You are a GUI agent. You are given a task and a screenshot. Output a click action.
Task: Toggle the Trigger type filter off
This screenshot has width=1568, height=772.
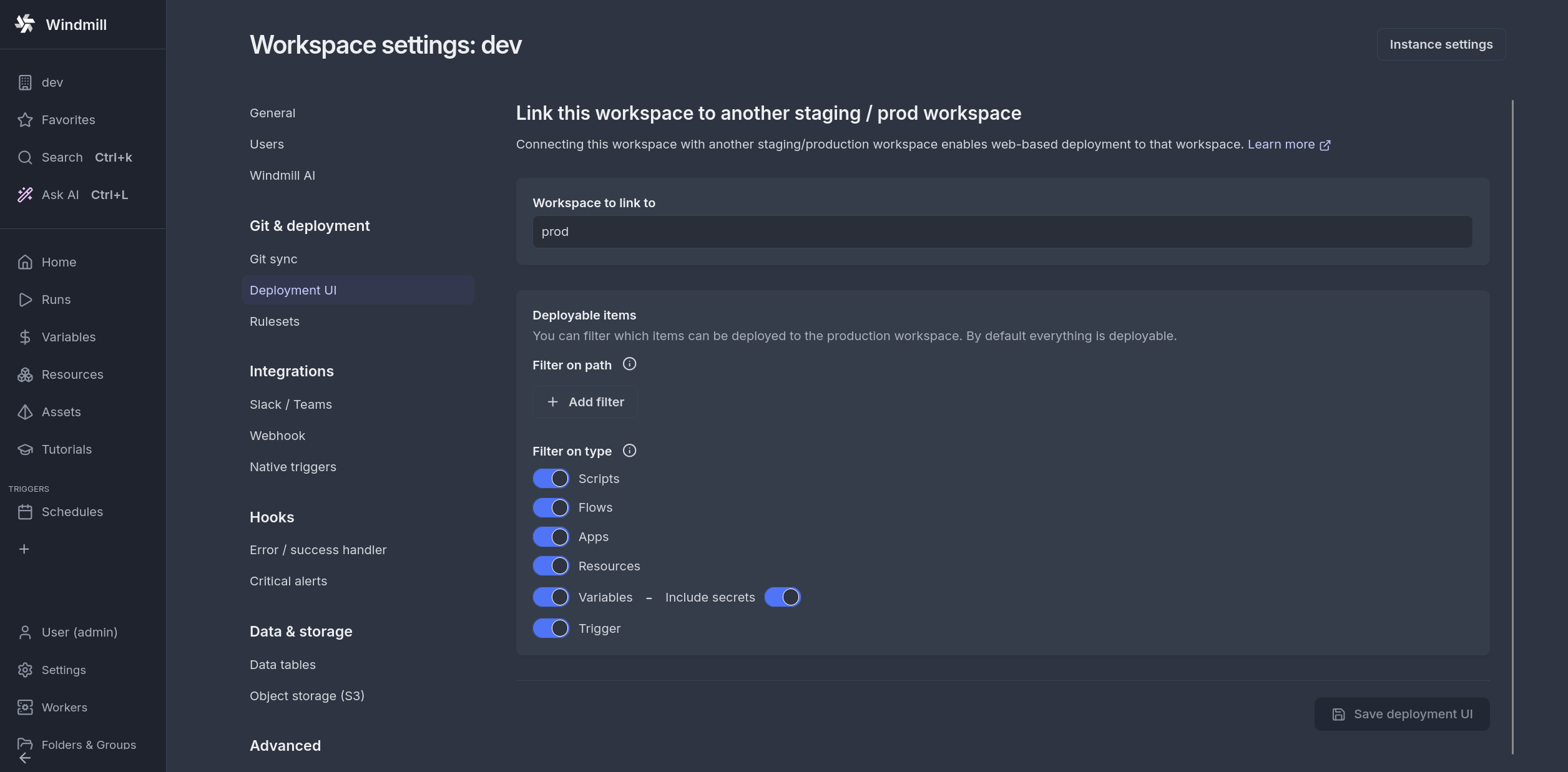[551, 628]
